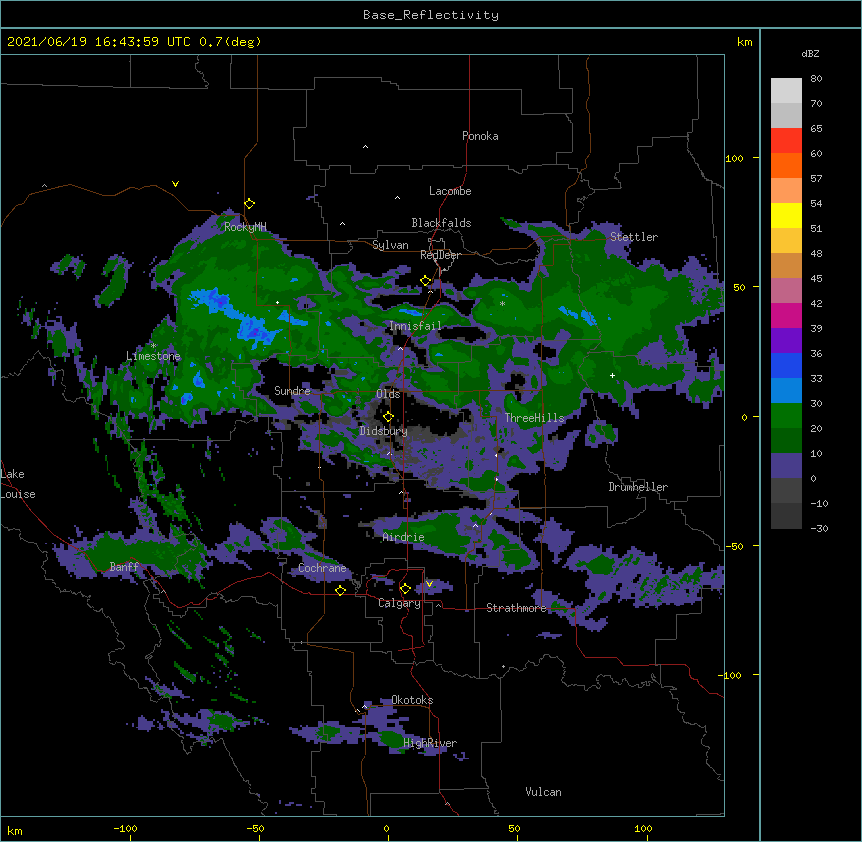Click the Lake Louise label
This screenshot has width=862, height=842.
(18, 484)
